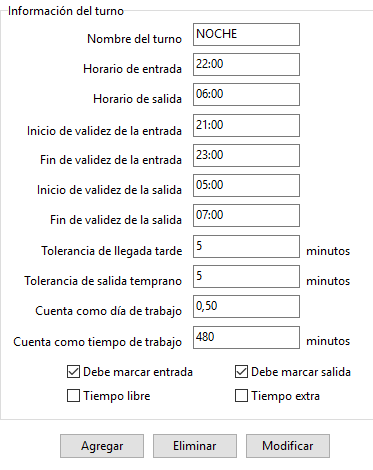Viewport: 373px width, 470px height.
Task: Select the Inicio de validez de la salida field
Action: pyautogui.click(x=246, y=185)
